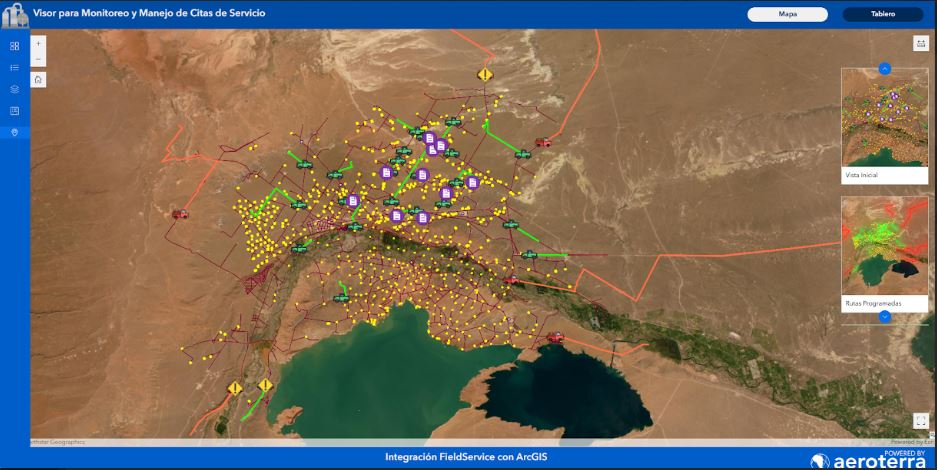Viewport: 937px width, 470px height.
Task: Switch to the Mapa tab
Action: click(x=787, y=14)
